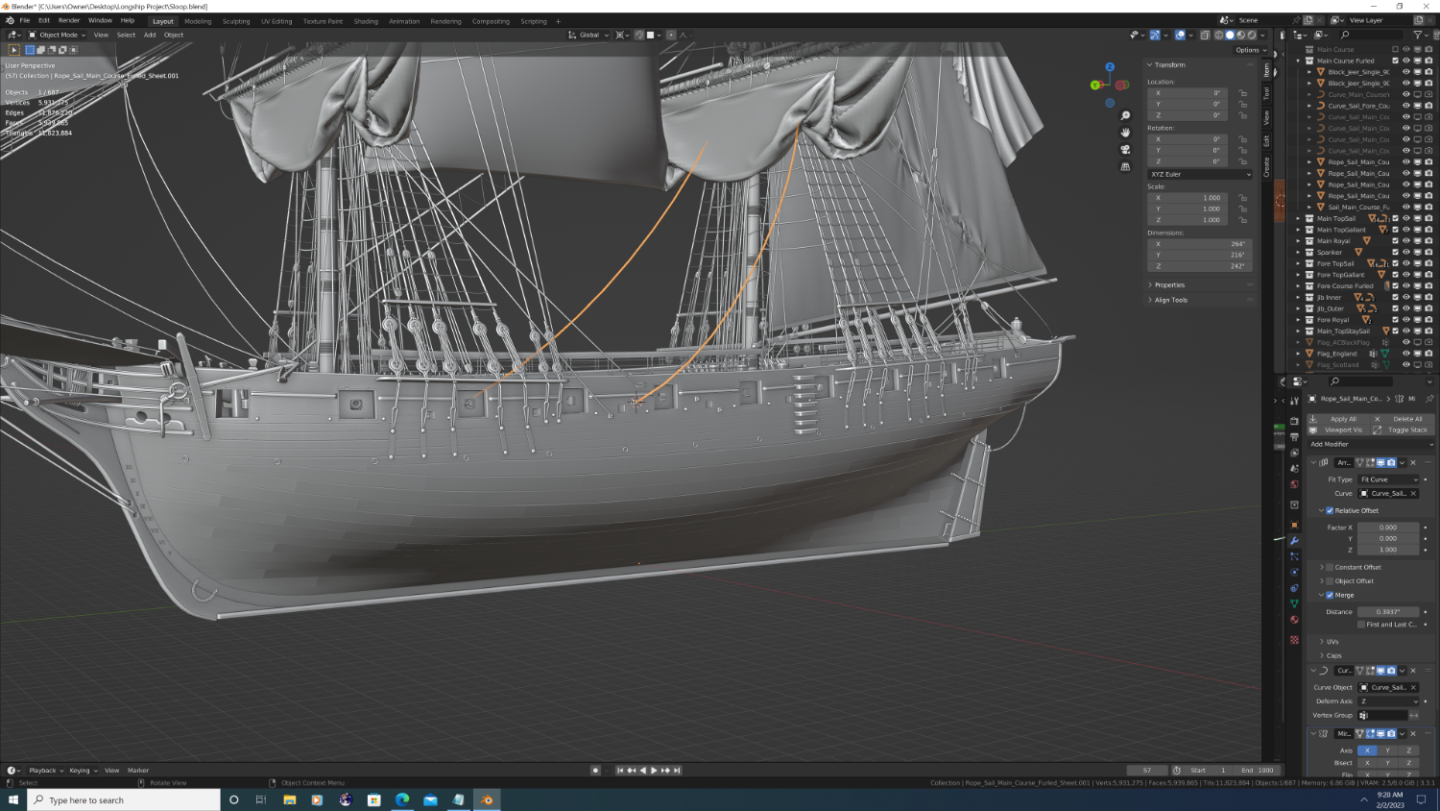Select material preview shading
This screenshot has width=1440, height=811.
click(x=1242, y=35)
